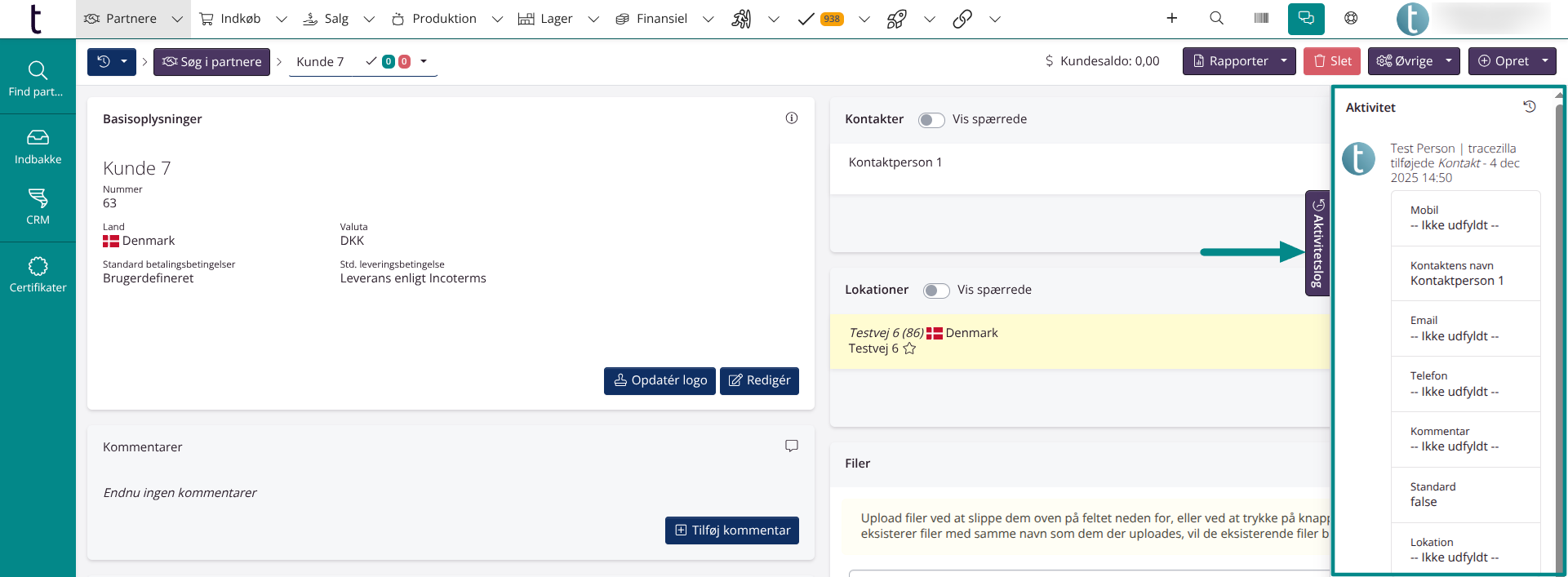Open the Indkøb menu

click(x=230, y=19)
